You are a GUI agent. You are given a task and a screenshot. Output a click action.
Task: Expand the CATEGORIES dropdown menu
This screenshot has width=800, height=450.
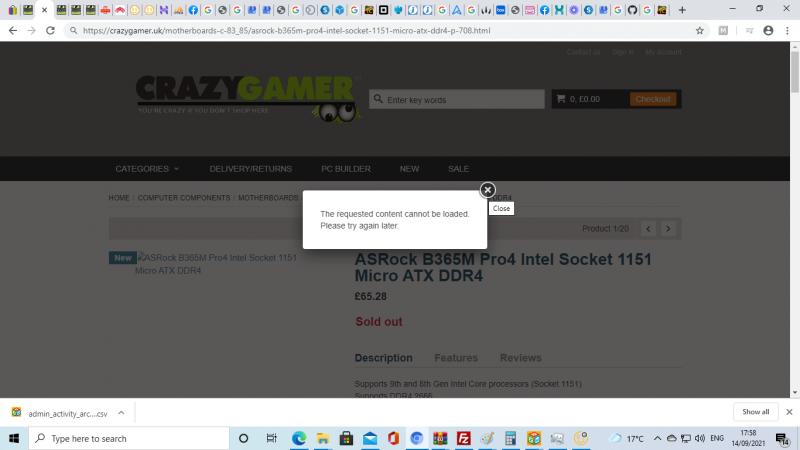pyautogui.click(x=147, y=169)
